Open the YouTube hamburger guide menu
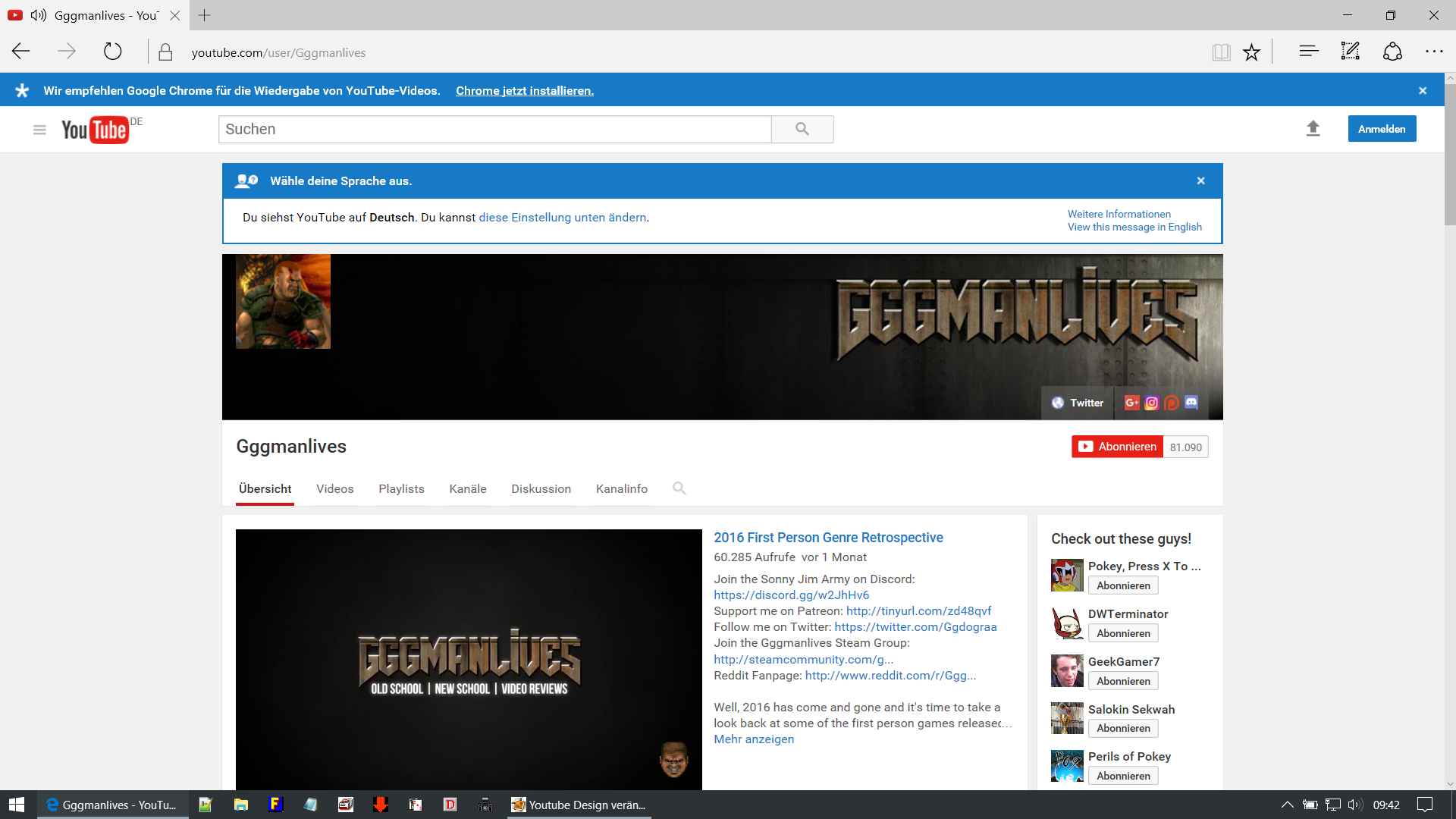The image size is (1456, 819). [x=39, y=130]
